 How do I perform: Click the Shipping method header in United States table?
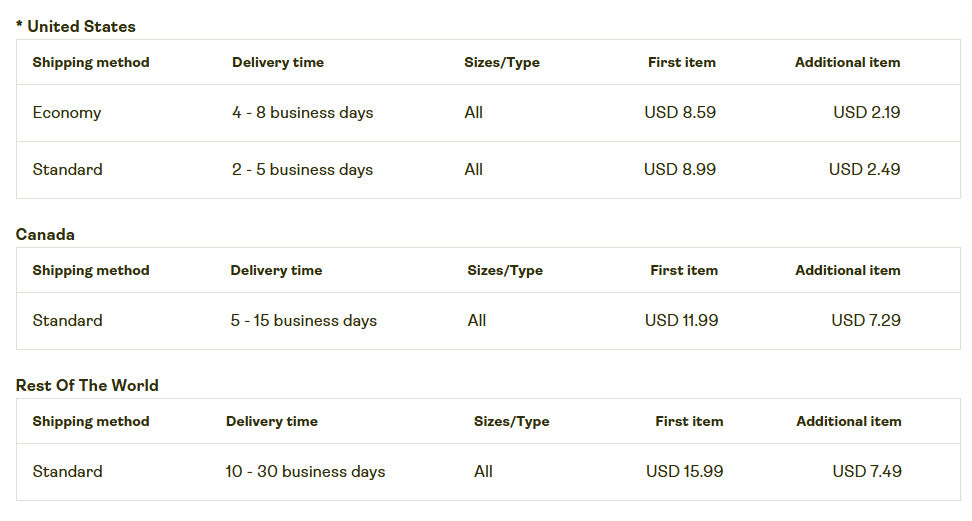click(x=91, y=62)
